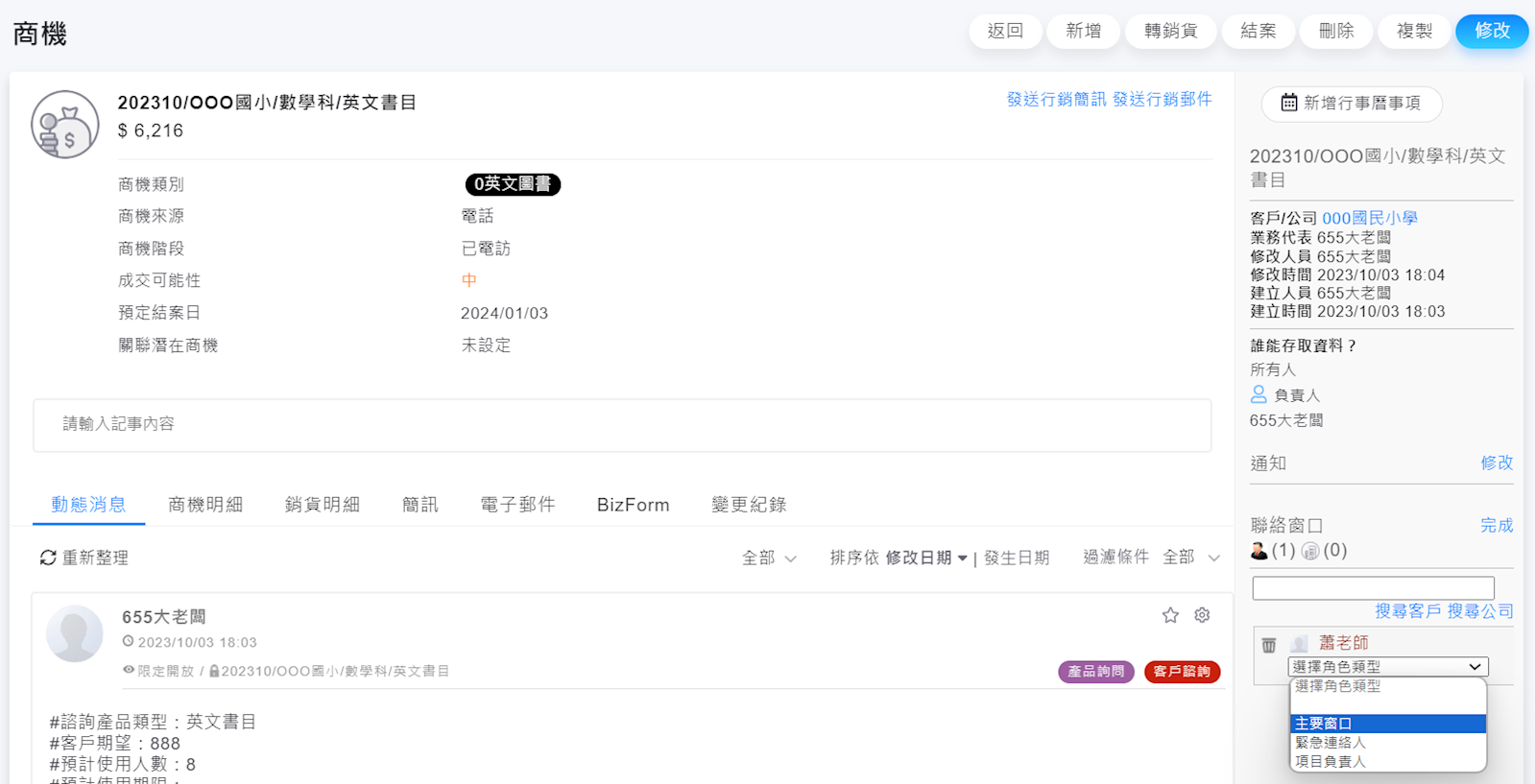Screen dimensions: 1535x784
Task: Expand the 過濾條件 全部 dropdown
Action: (x=1190, y=558)
